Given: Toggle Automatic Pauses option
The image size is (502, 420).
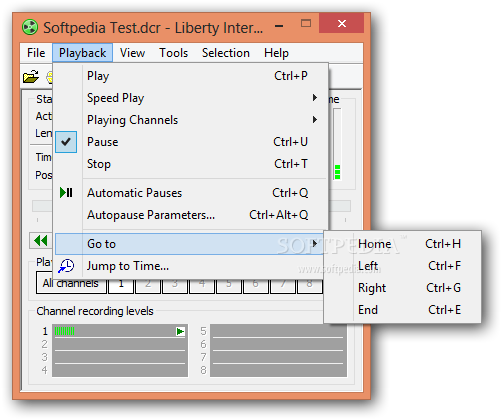Looking at the screenshot, I should click(190, 193).
